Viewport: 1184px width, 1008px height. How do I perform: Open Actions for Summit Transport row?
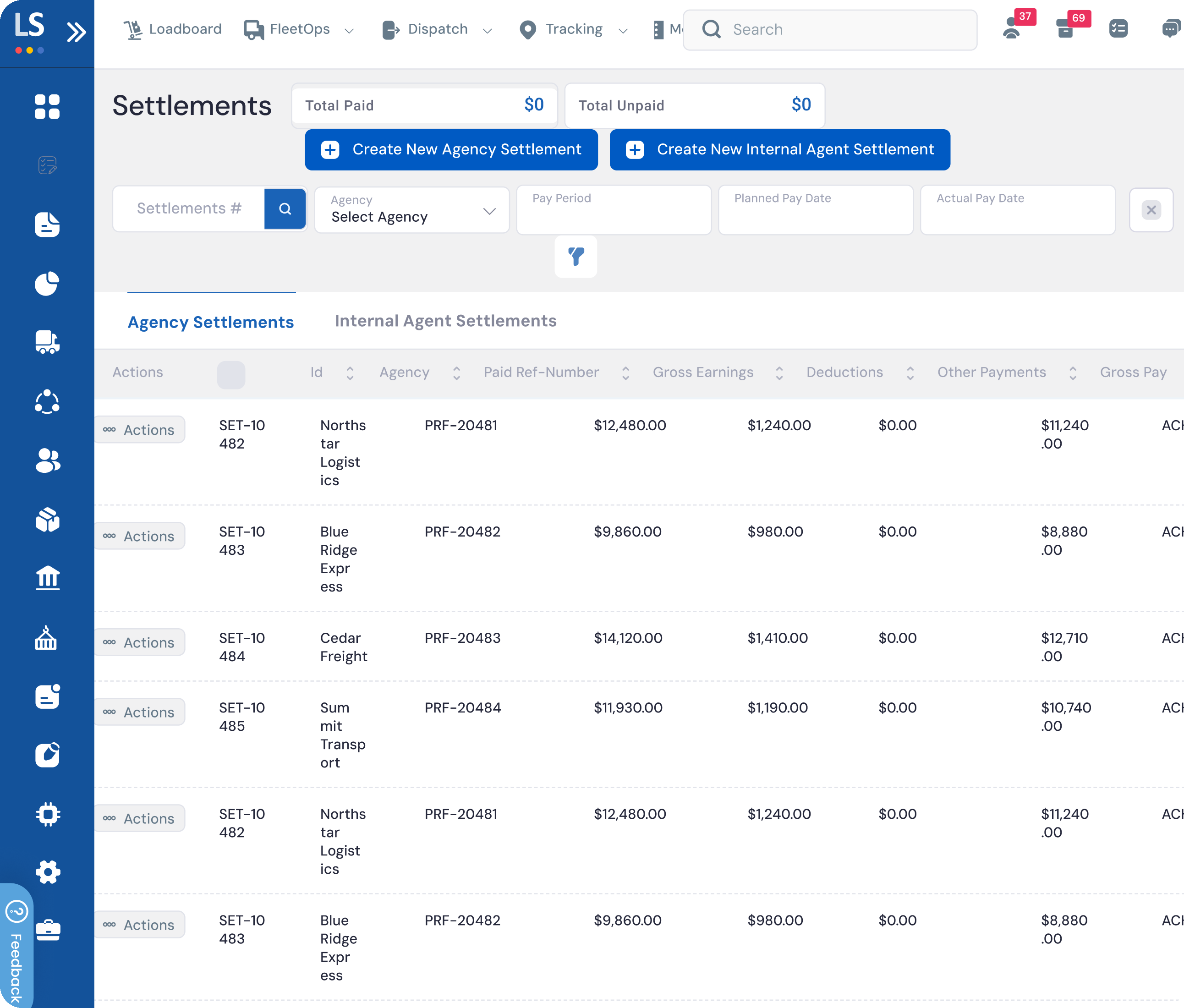[139, 712]
